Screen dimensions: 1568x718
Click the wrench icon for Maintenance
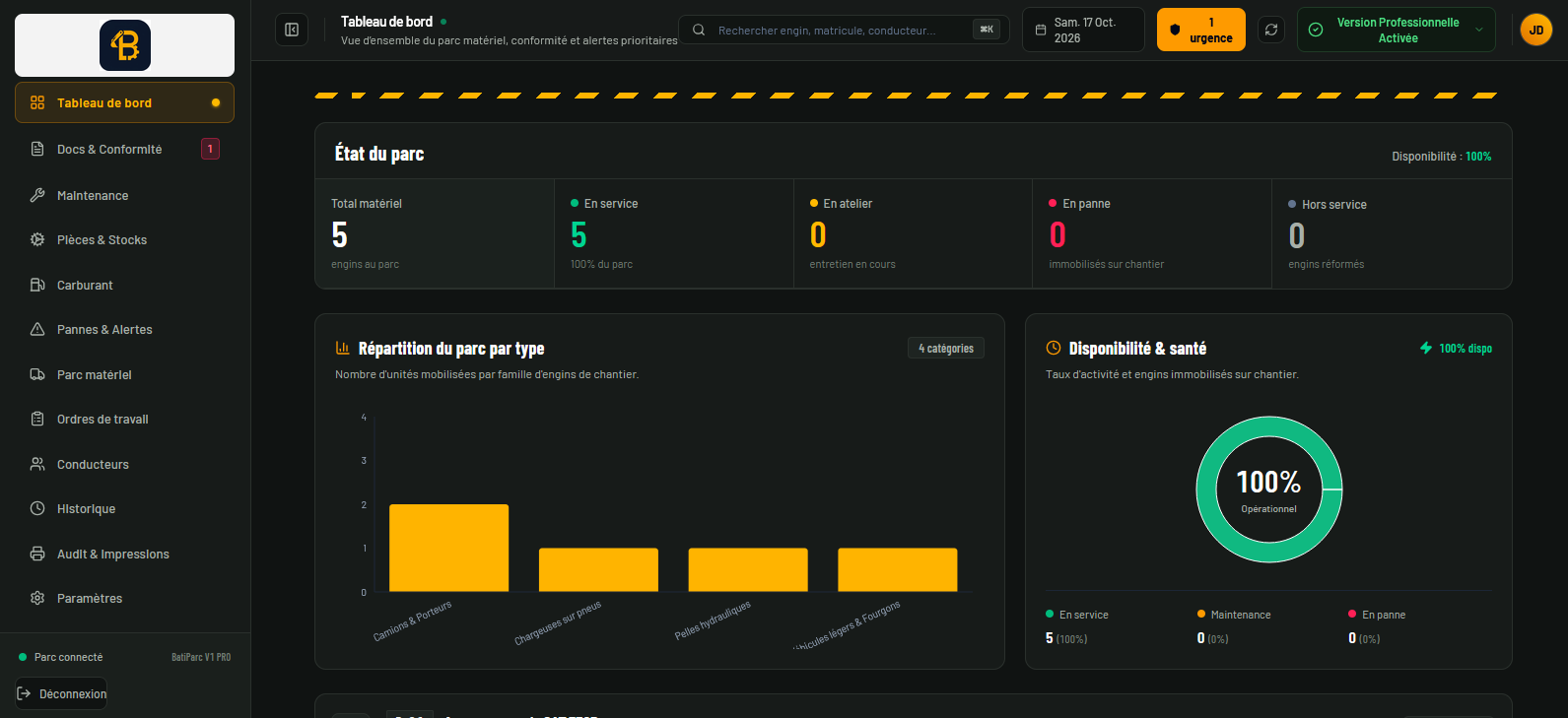click(x=37, y=195)
